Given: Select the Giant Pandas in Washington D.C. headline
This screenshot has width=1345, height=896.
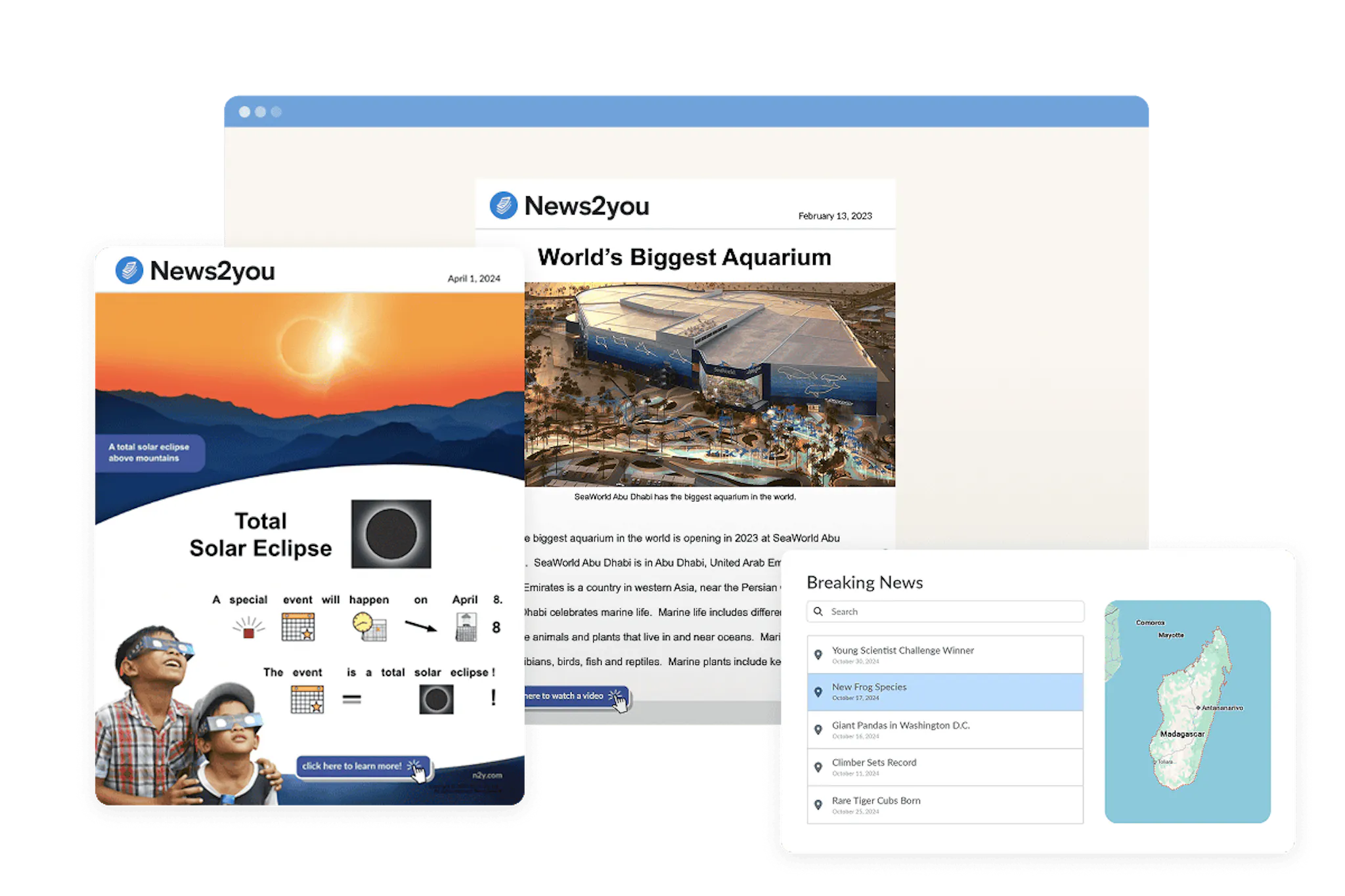Looking at the screenshot, I should click(x=901, y=726).
